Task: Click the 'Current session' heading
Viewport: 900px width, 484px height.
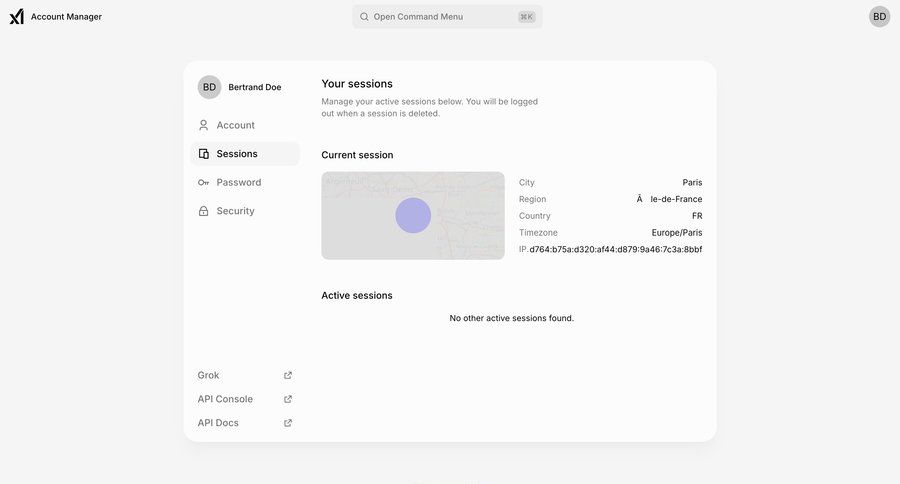Action: [x=357, y=155]
